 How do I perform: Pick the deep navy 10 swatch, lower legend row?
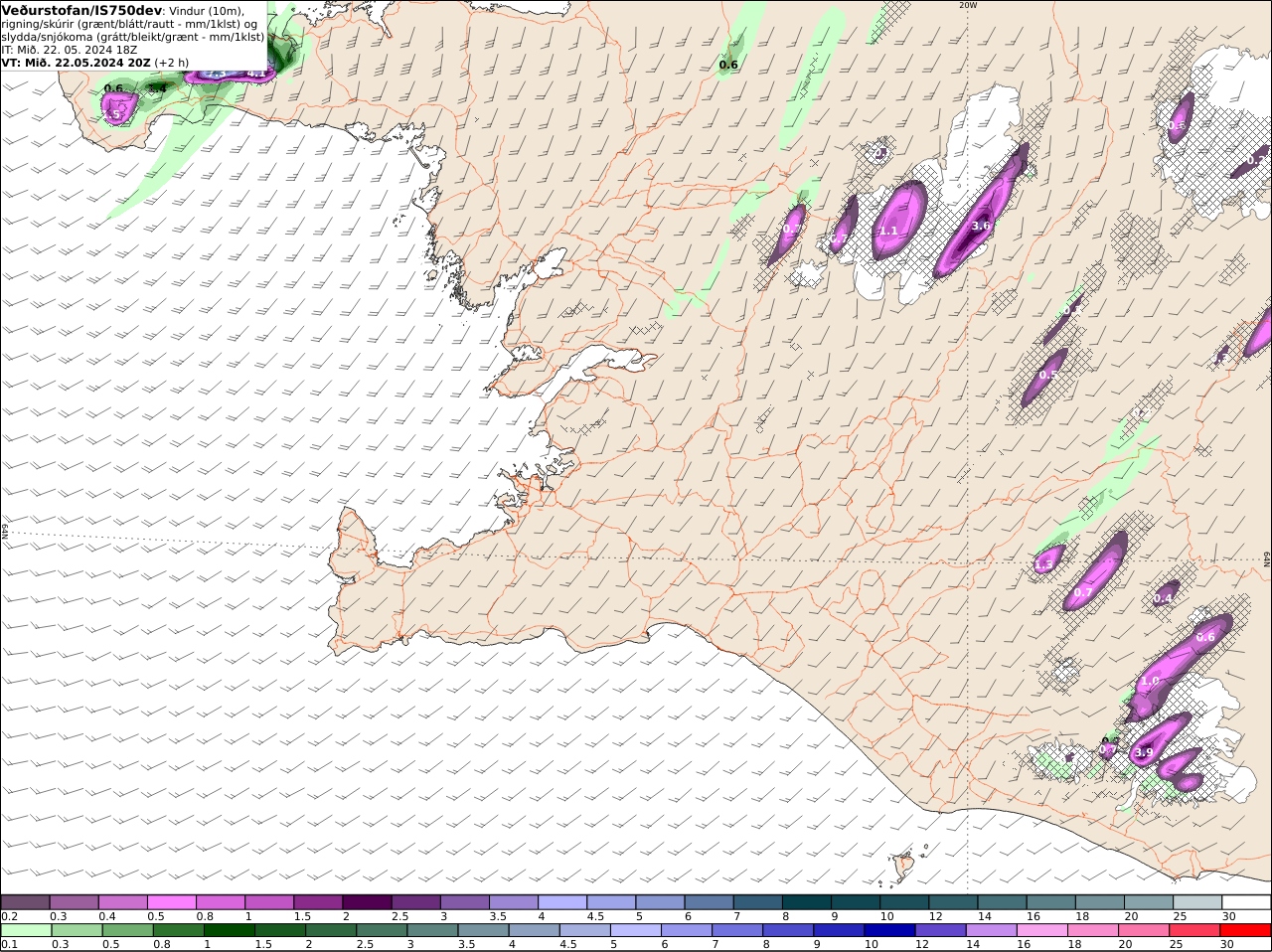(889, 931)
